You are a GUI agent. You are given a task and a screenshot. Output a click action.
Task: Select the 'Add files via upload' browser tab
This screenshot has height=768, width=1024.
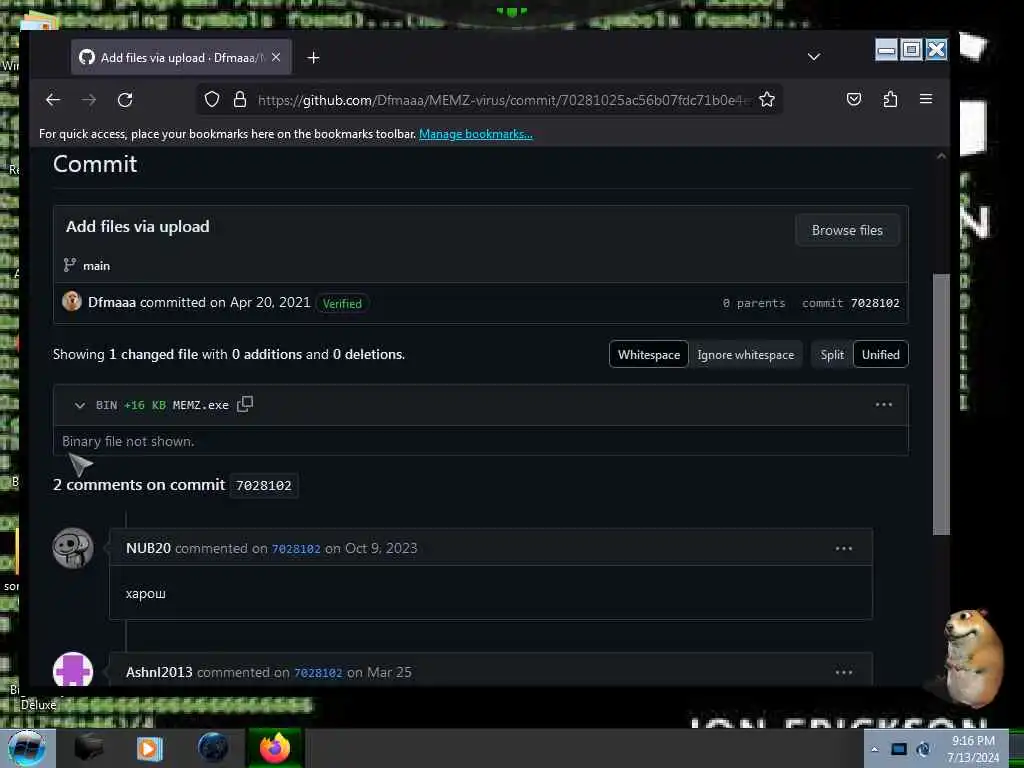point(181,57)
